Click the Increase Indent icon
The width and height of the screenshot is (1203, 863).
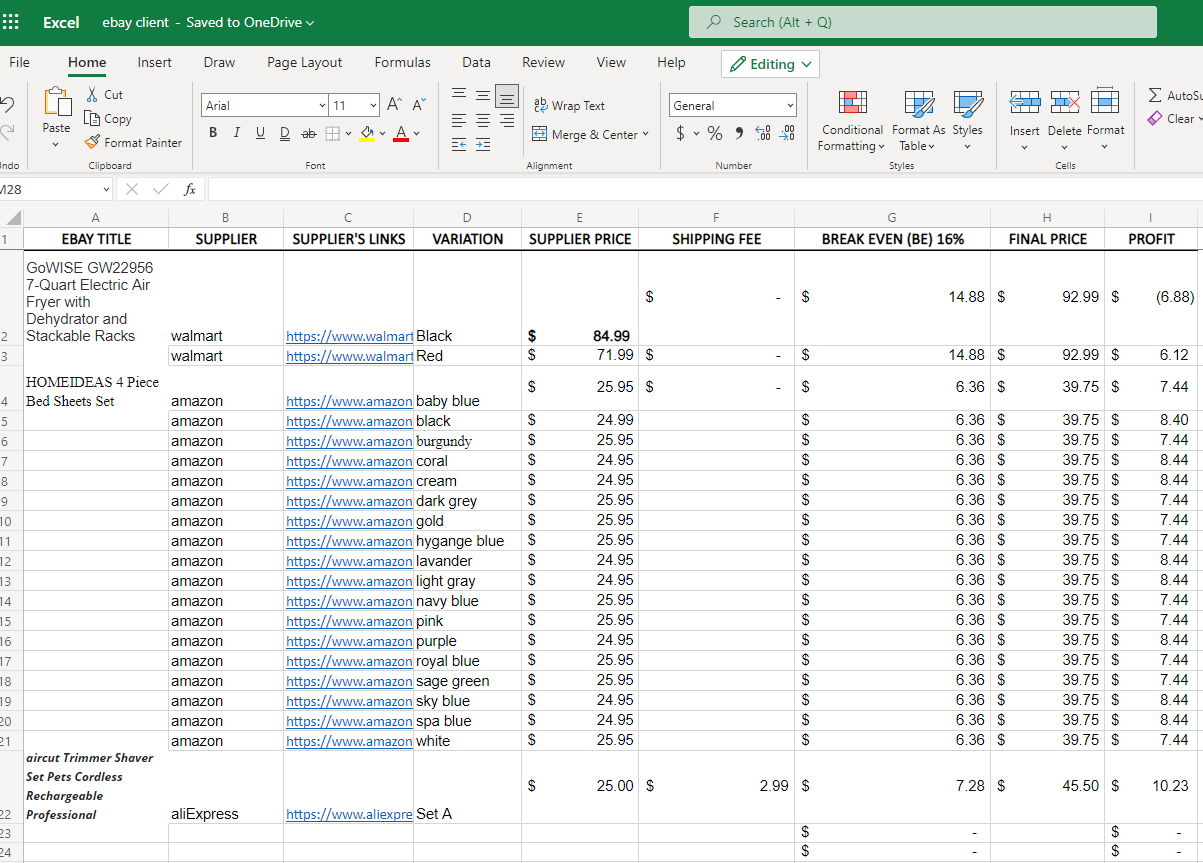483,145
